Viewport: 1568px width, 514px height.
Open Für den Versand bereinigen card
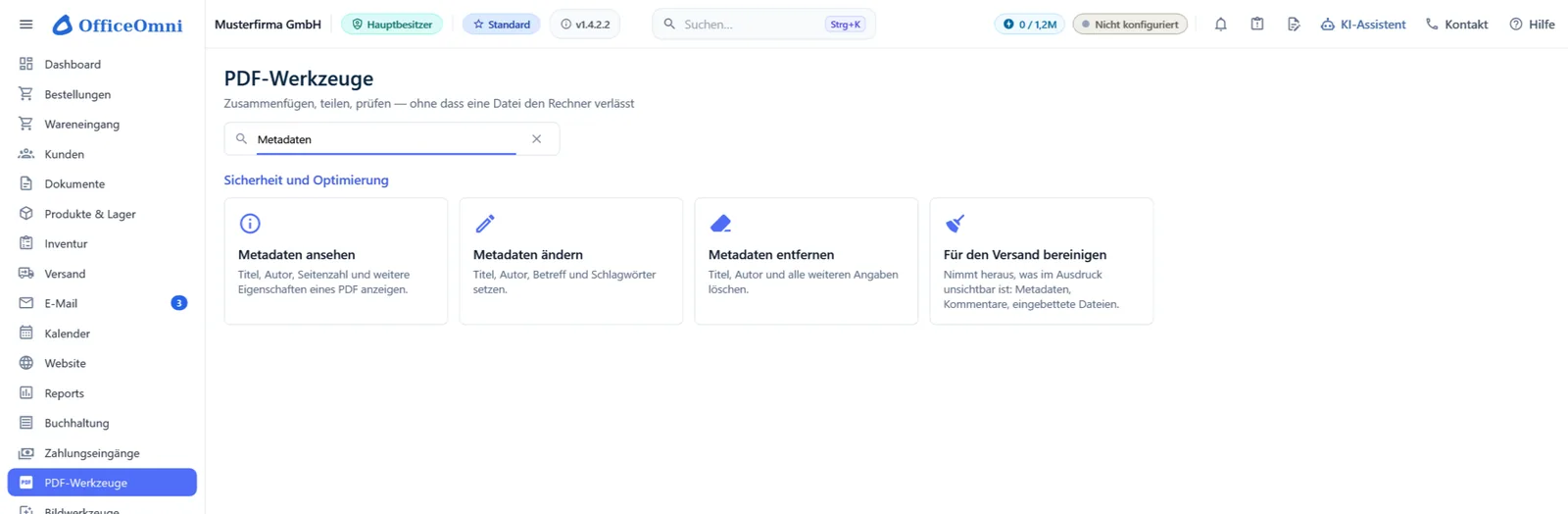tap(1042, 261)
